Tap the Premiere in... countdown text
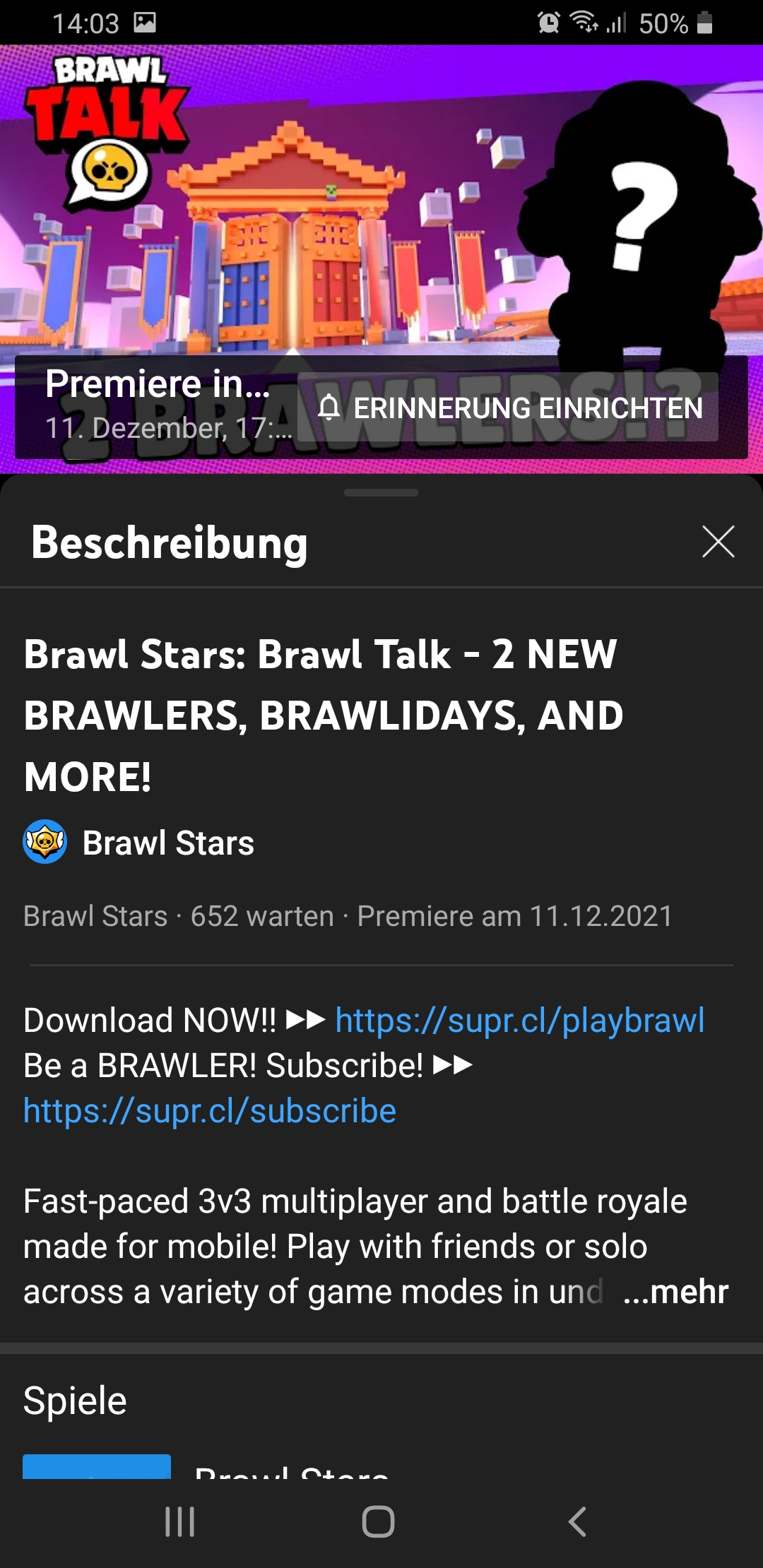The height and width of the screenshot is (1568, 763). point(158,384)
